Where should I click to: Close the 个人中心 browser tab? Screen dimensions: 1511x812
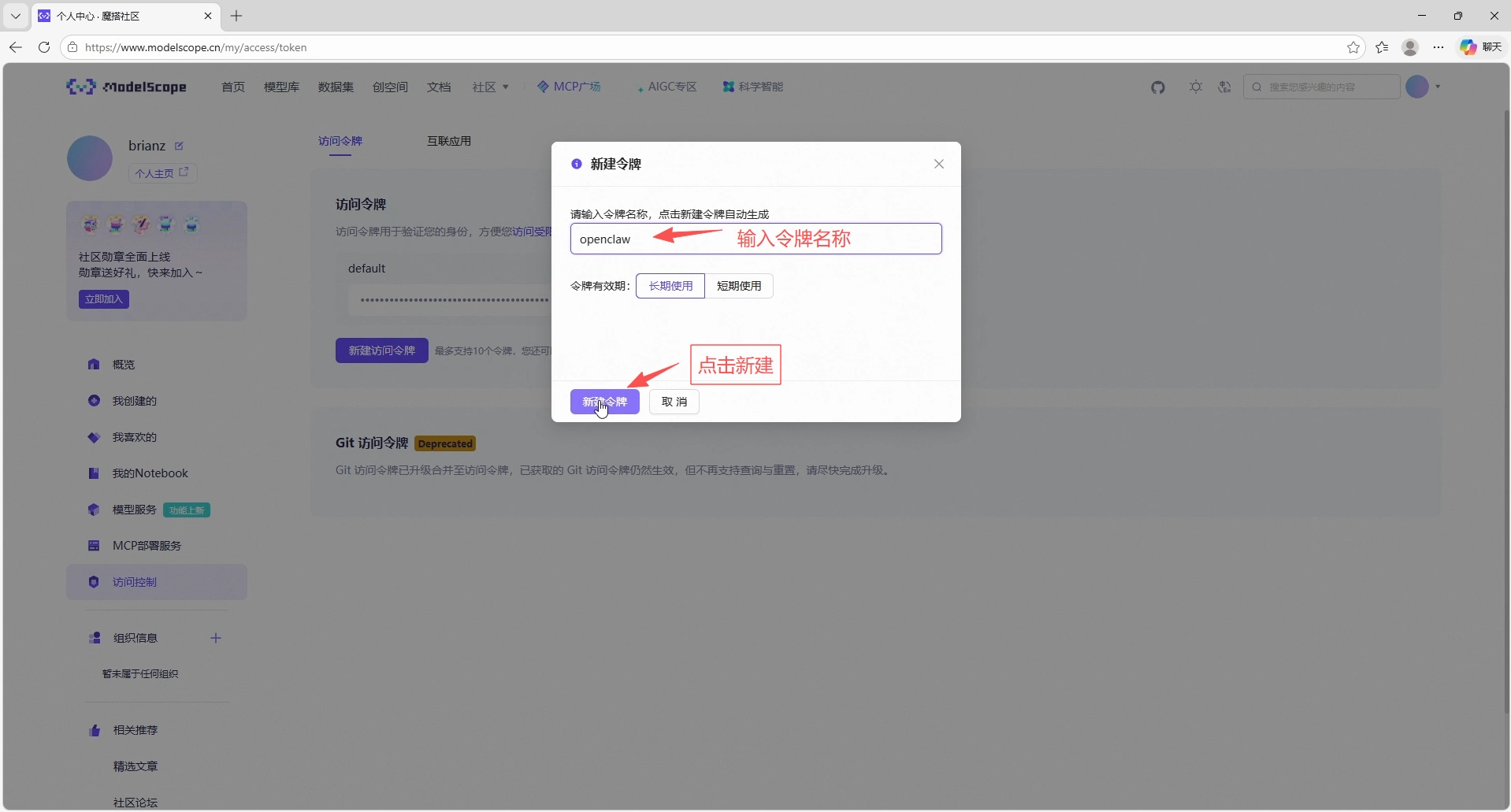pos(208,16)
